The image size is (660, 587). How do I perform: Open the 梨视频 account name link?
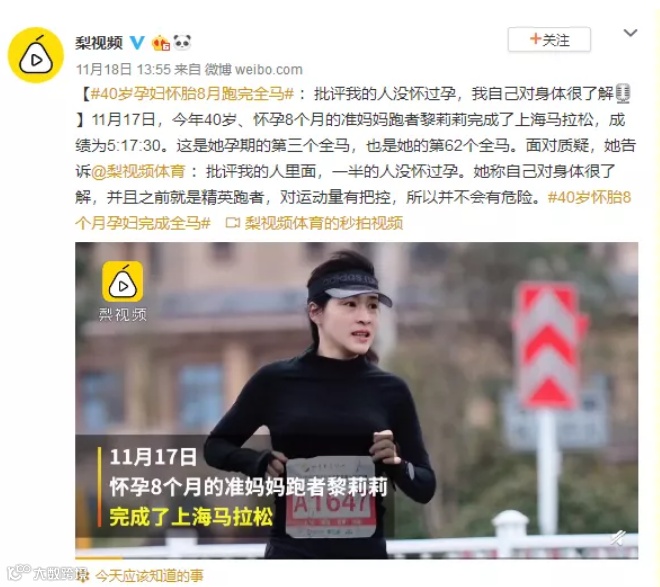coord(99,42)
